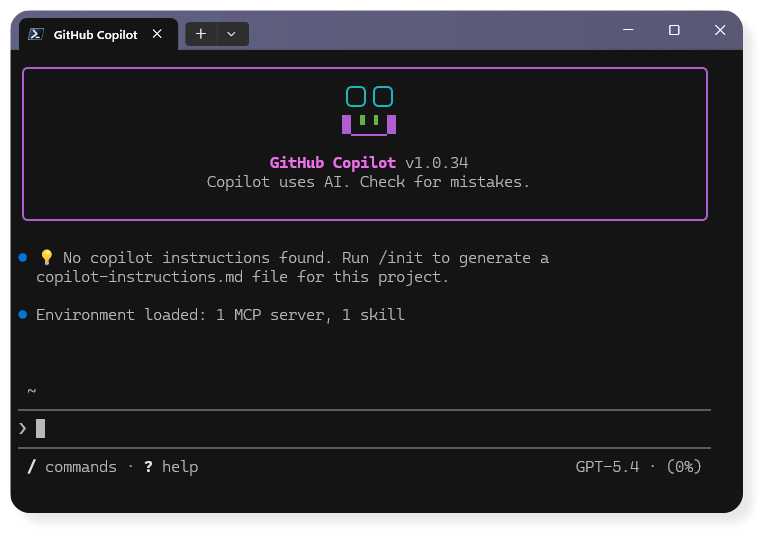
Task: Close the GitHub Copilot tab
Action: tap(157, 33)
